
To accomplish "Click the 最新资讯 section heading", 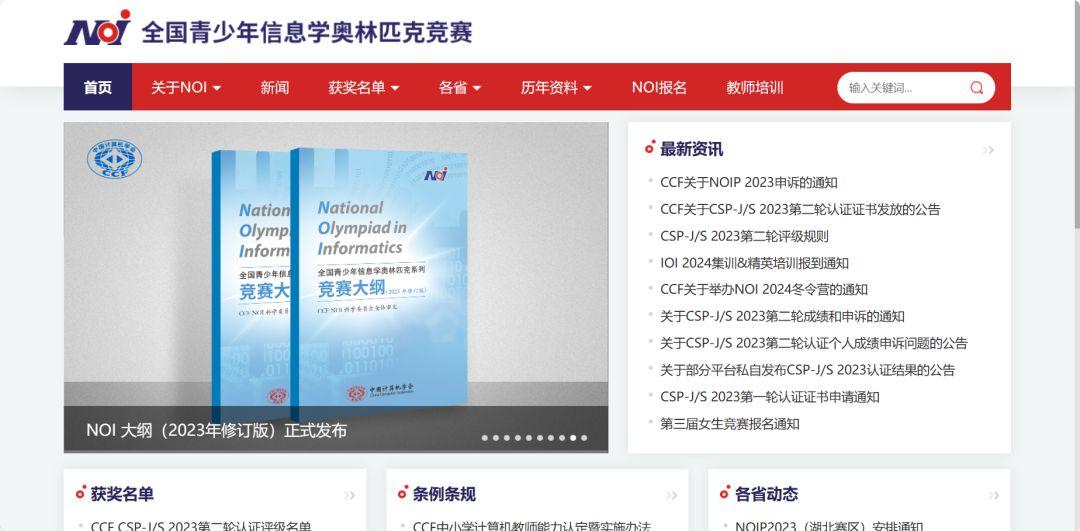I will tap(691, 149).
